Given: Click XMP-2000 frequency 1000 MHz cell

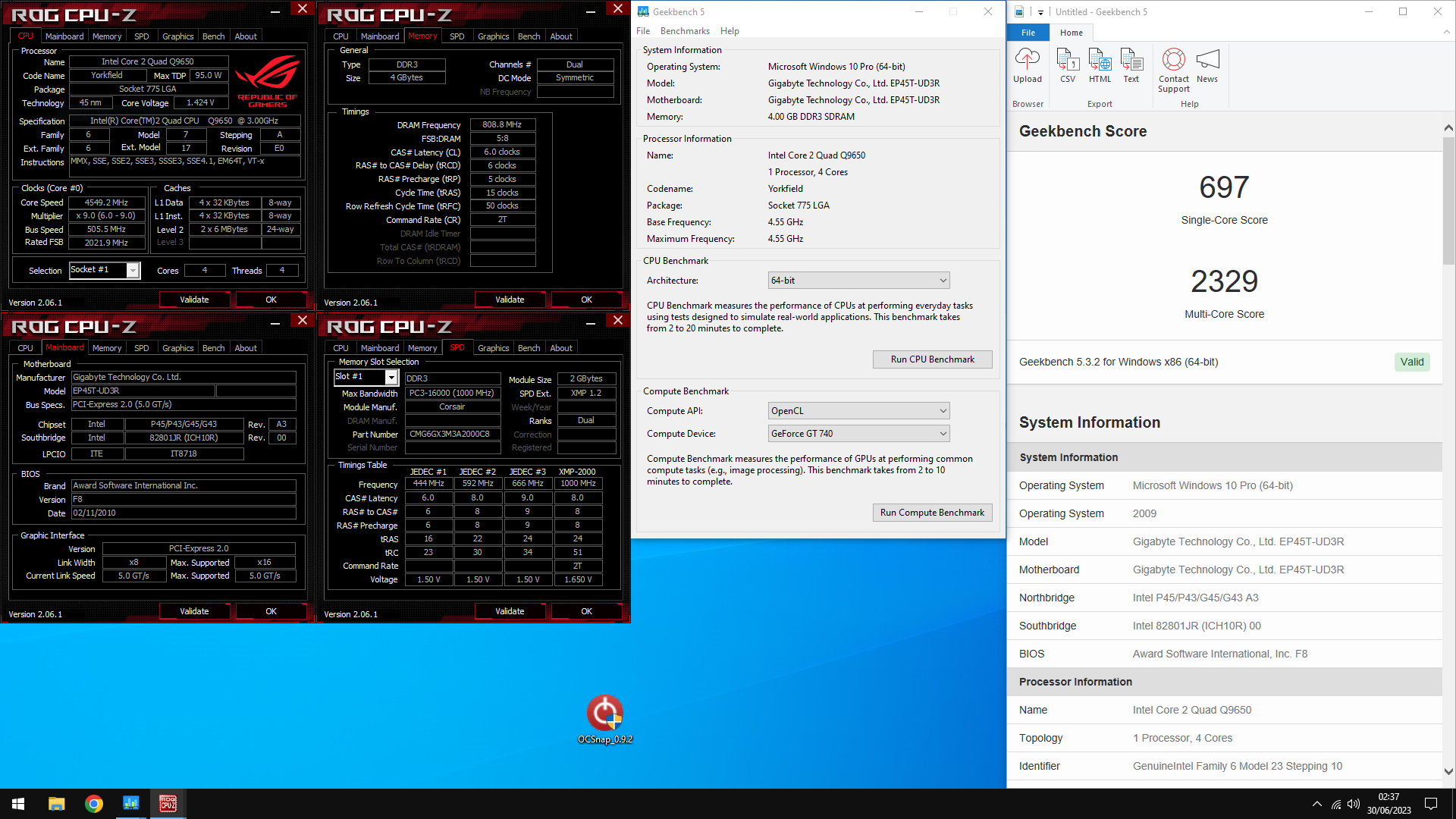Looking at the screenshot, I should [x=578, y=484].
